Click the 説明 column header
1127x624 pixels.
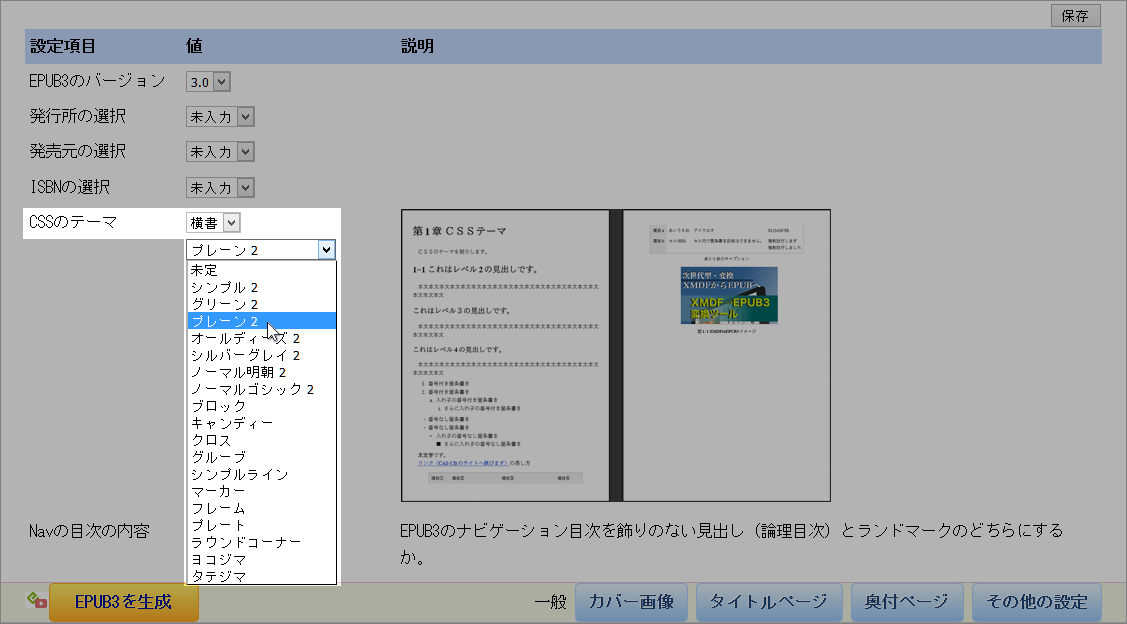click(x=417, y=47)
